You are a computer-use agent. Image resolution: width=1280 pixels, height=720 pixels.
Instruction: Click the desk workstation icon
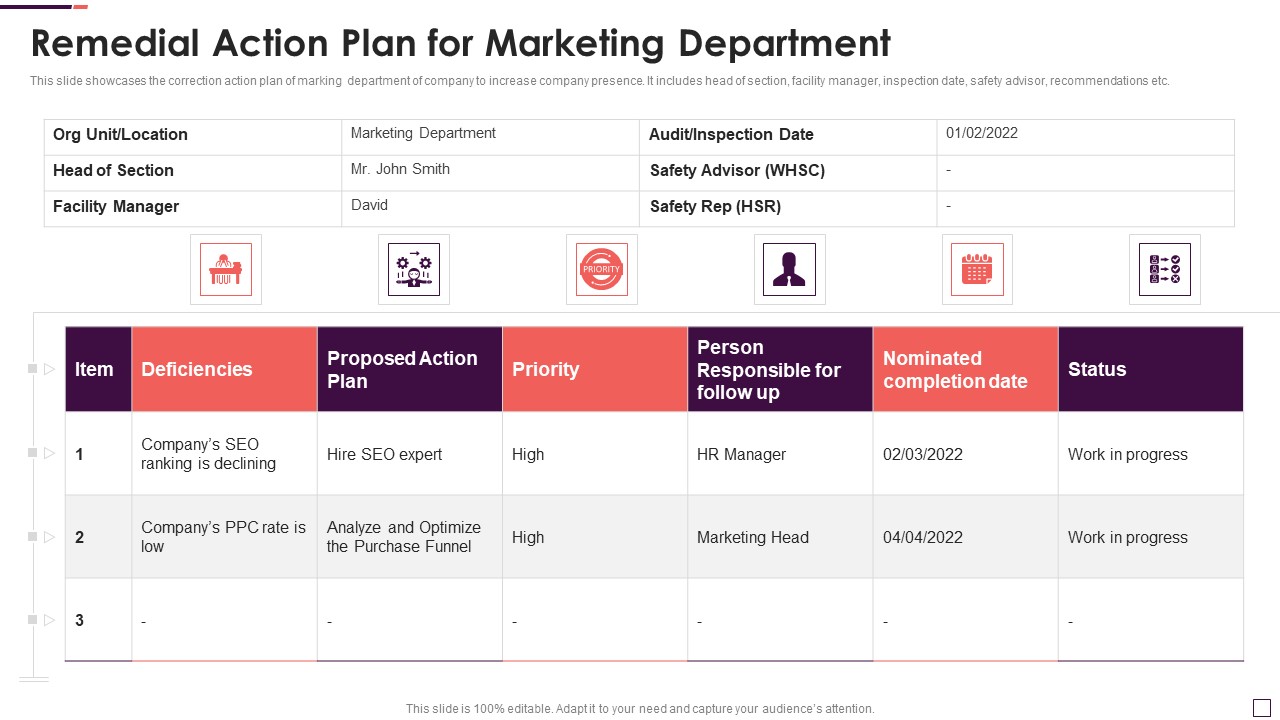tap(226, 269)
